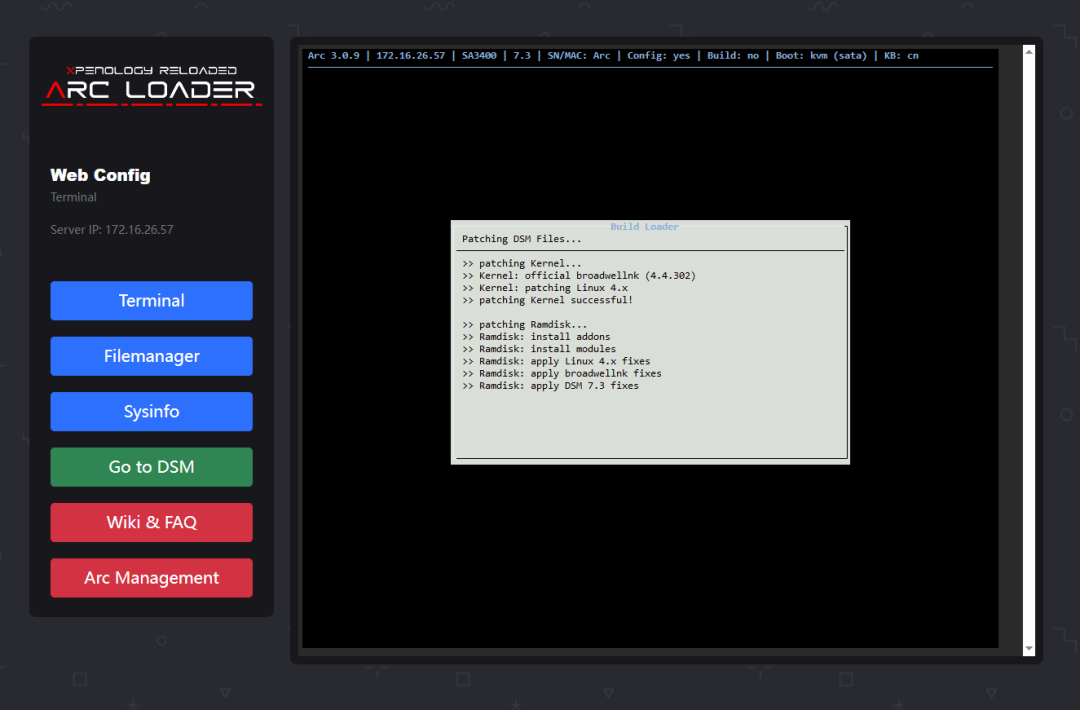This screenshot has height=710, width=1080.
Task: Click 'SN/MAC: Arc' in status line
Action: point(579,56)
